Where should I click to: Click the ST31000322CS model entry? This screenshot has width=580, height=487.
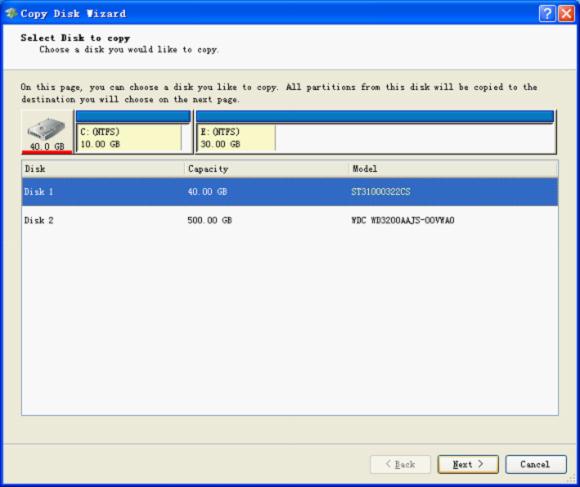point(381,192)
